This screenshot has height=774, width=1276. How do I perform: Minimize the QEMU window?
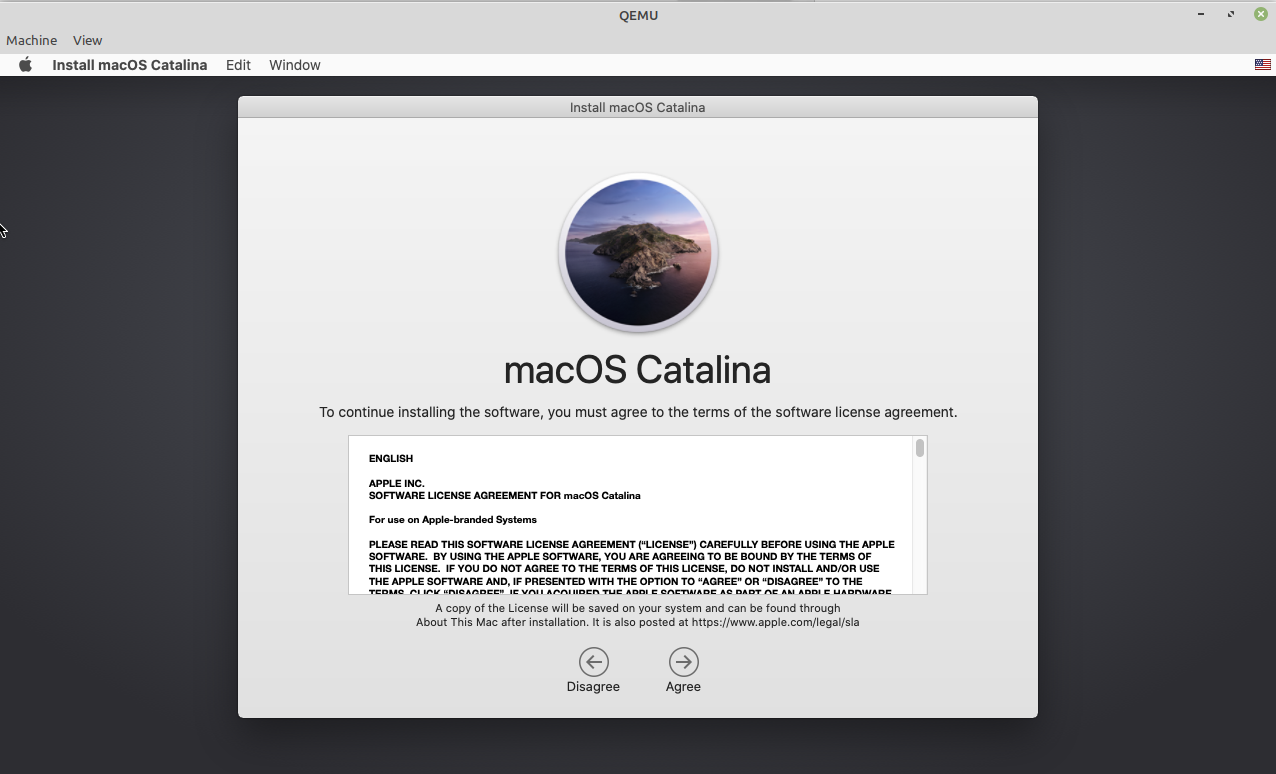[1201, 14]
